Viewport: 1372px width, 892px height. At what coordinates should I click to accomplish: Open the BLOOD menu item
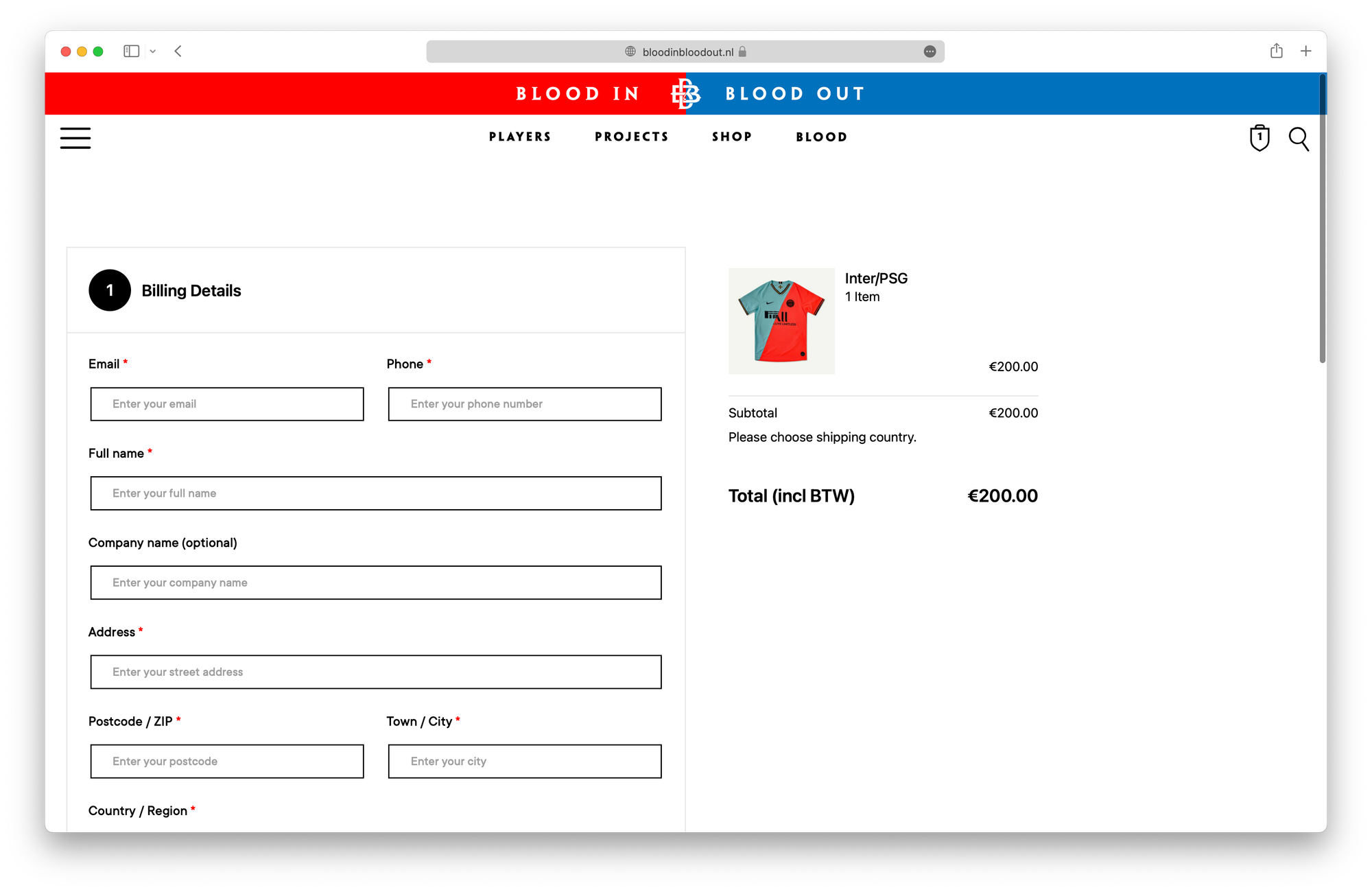[821, 137]
